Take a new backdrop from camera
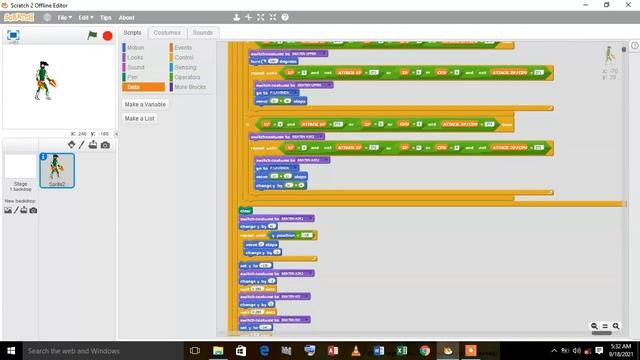Image resolution: width=640 pixels, height=360 pixels. tap(33, 210)
